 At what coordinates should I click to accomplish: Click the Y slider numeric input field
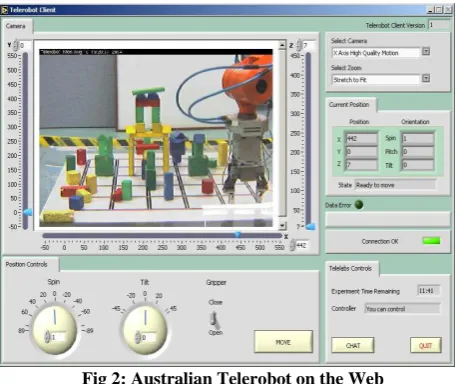click(25, 45)
